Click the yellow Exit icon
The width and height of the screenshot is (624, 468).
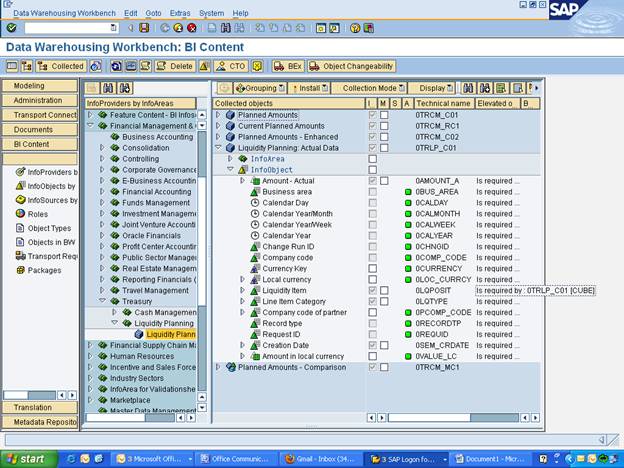[x=178, y=28]
